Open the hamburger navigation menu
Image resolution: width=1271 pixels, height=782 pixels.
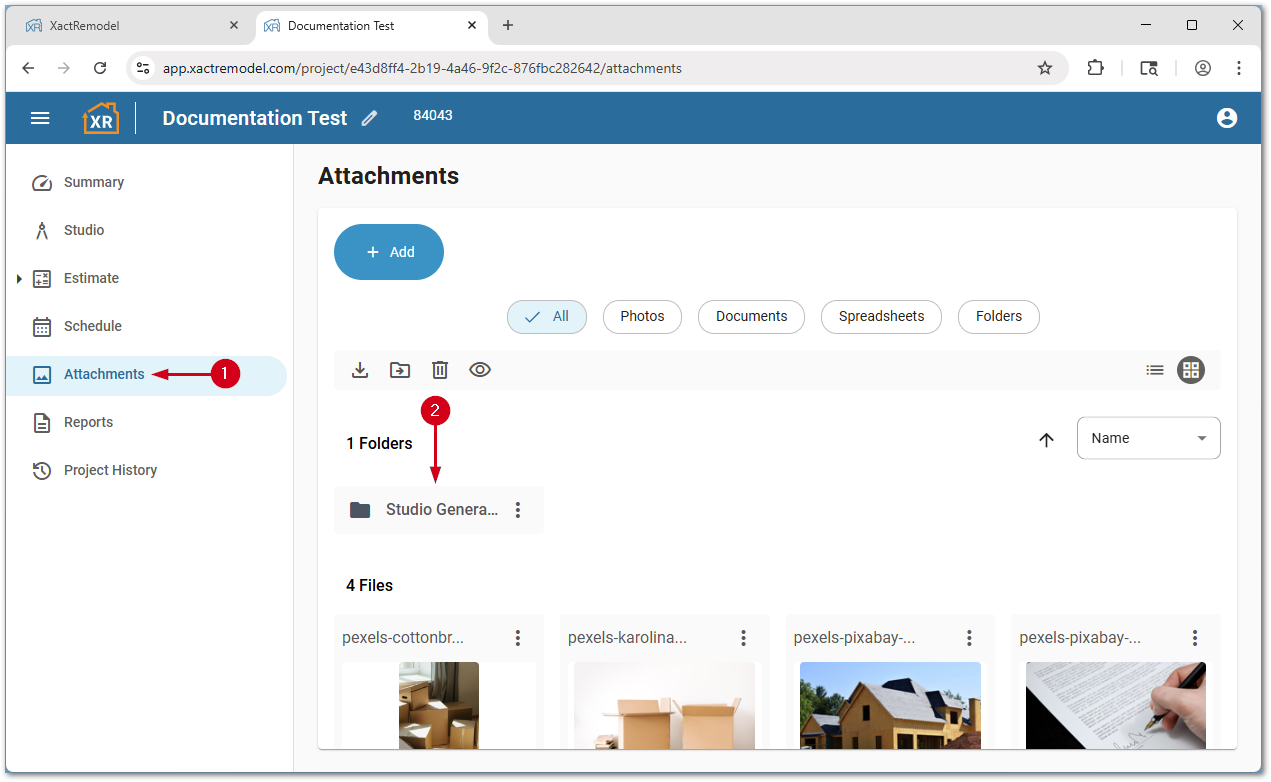(x=40, y=118)
